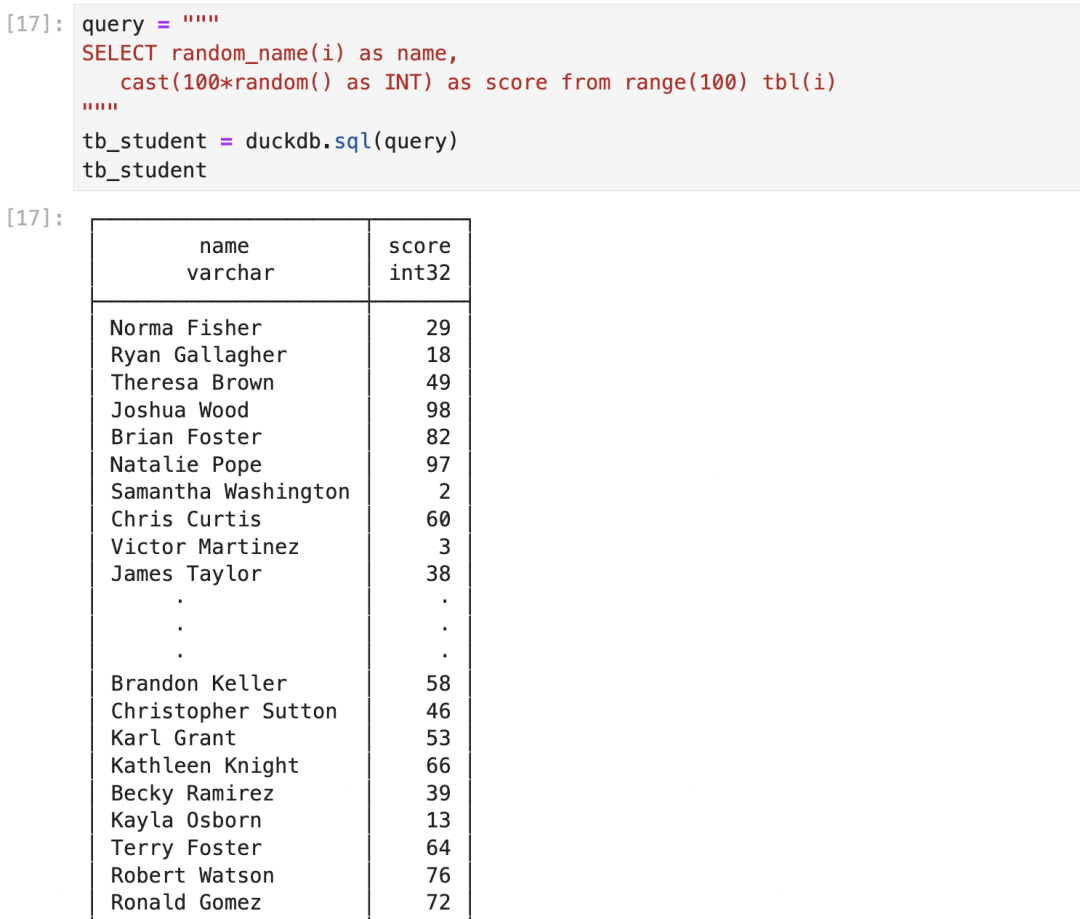1080x919 pixels.
Task: Click the Kathleen Knight table row
Action: 205,766
